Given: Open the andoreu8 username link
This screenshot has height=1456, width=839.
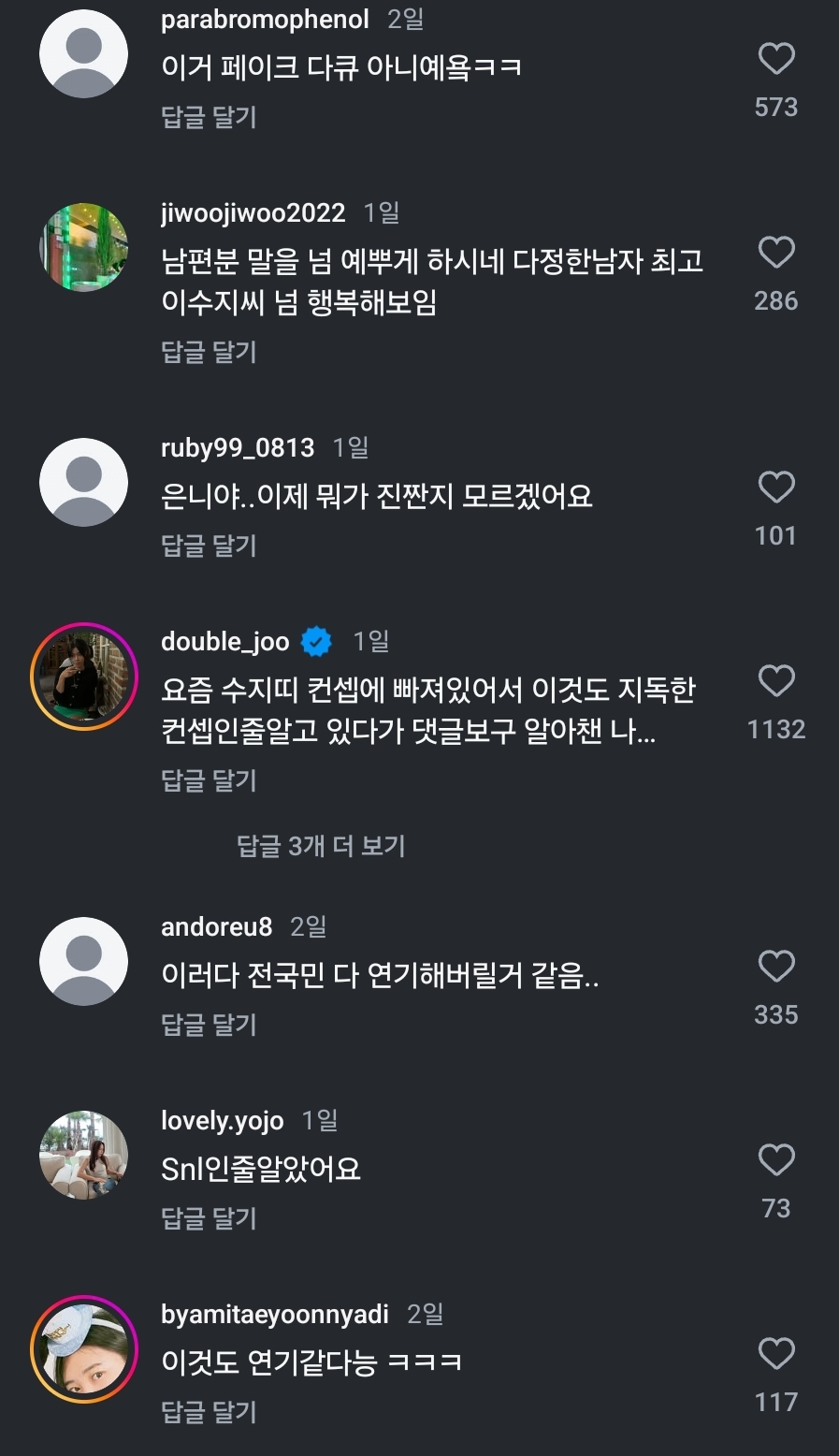Looking at the screenshot, I should [216, 926].
